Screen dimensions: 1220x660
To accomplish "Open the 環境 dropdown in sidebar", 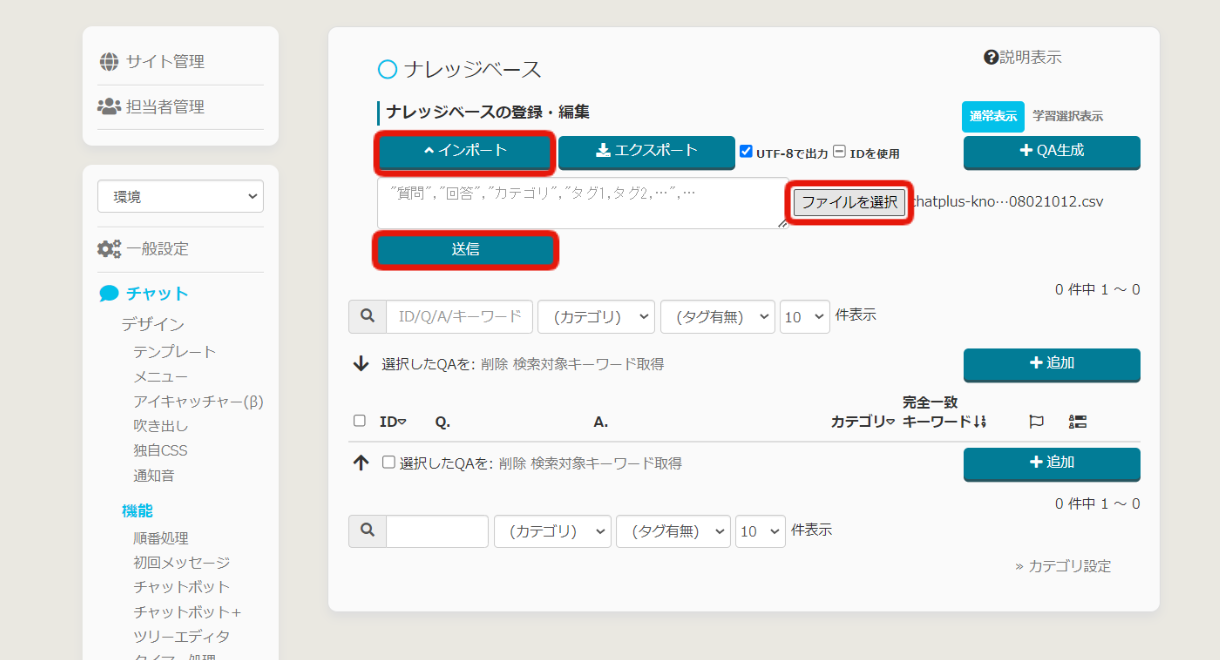I will (180, 197).
